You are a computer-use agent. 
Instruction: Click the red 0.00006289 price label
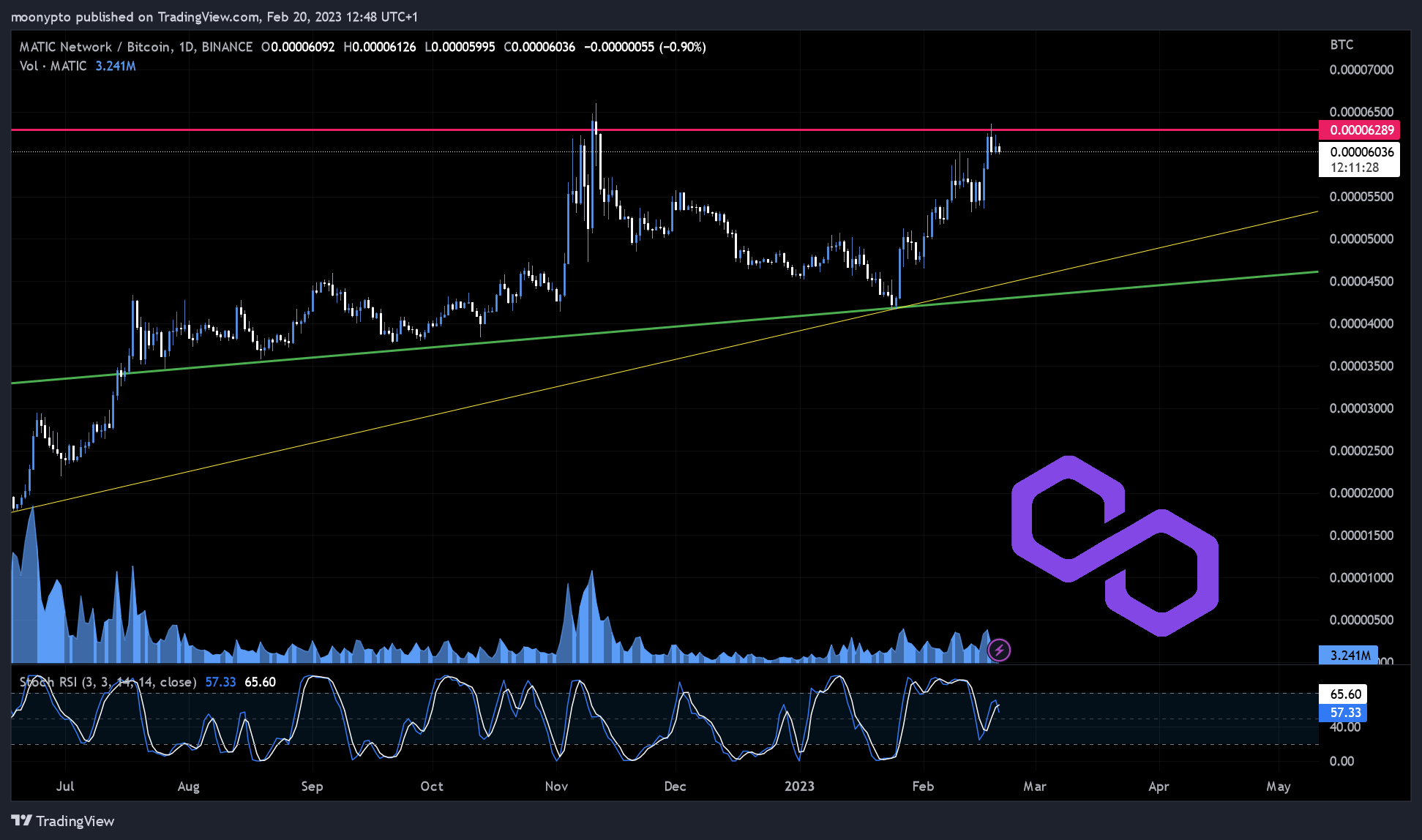[1359, 130]
